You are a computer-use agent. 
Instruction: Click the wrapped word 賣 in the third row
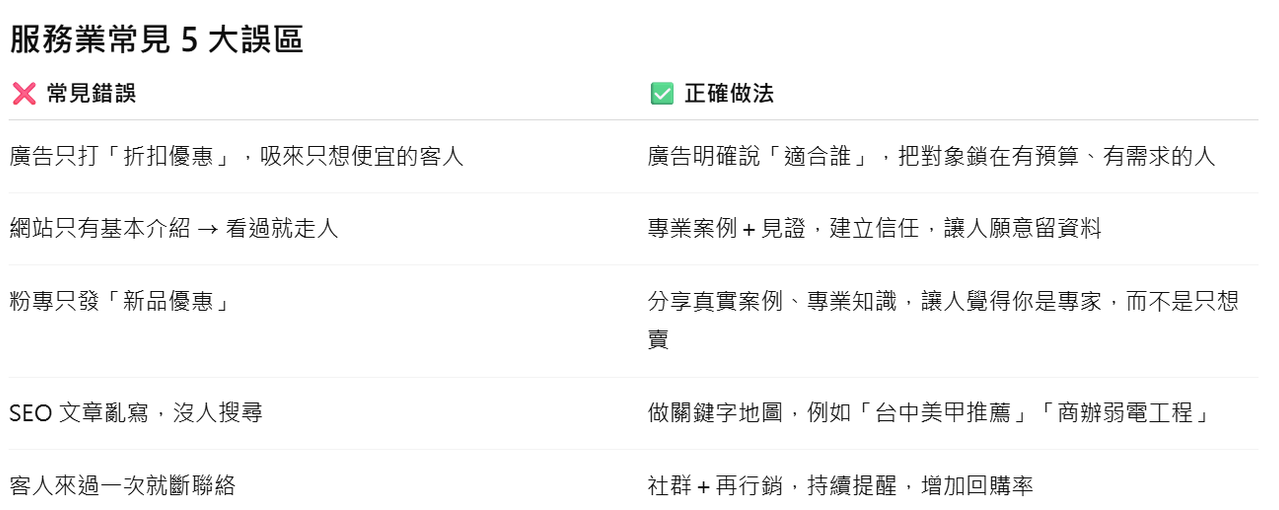pos(658,339)
